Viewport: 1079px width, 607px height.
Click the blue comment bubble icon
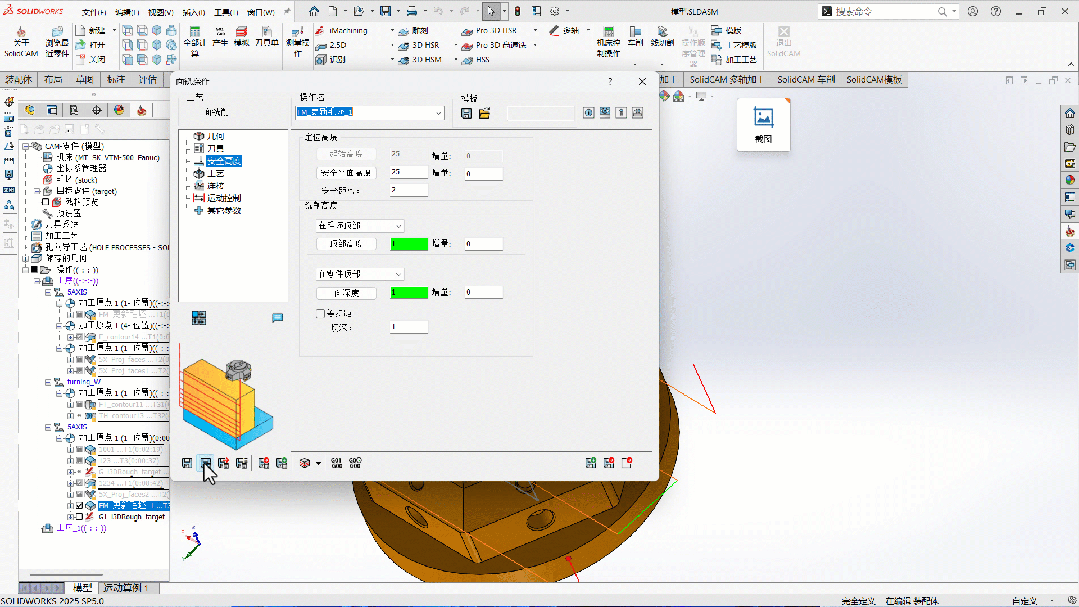[278, 317]
